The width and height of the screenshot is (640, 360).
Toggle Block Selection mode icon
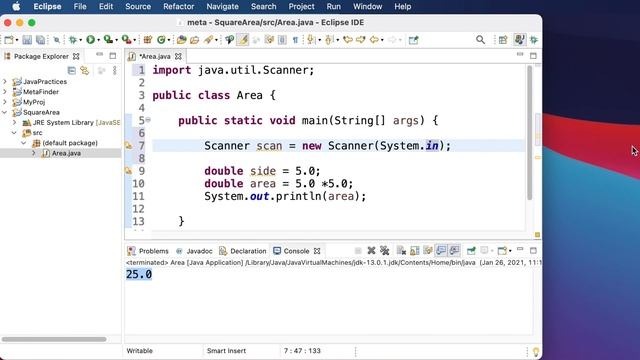[x=282, y=40]
